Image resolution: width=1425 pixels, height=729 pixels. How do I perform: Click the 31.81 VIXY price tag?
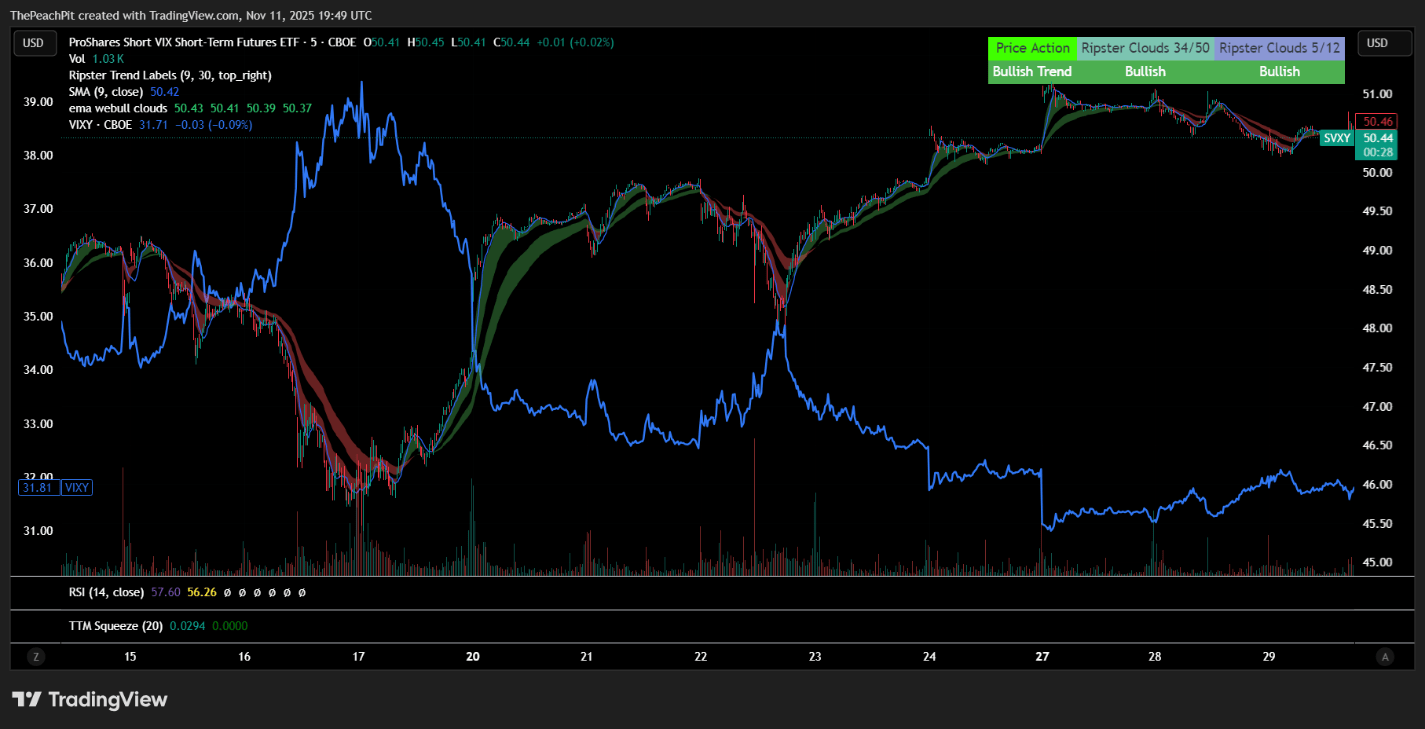(37, 488)
